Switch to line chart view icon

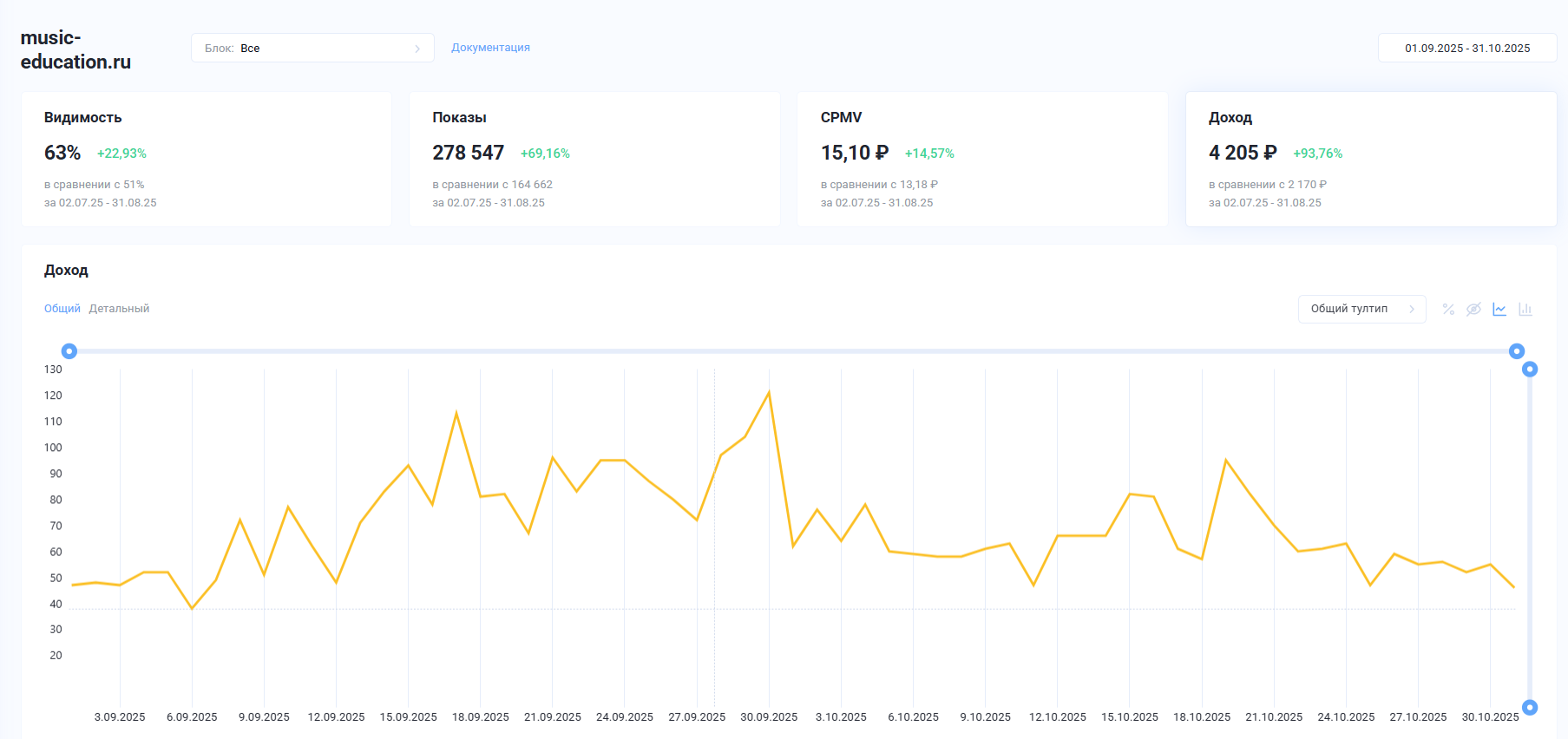pos(1499,309)
